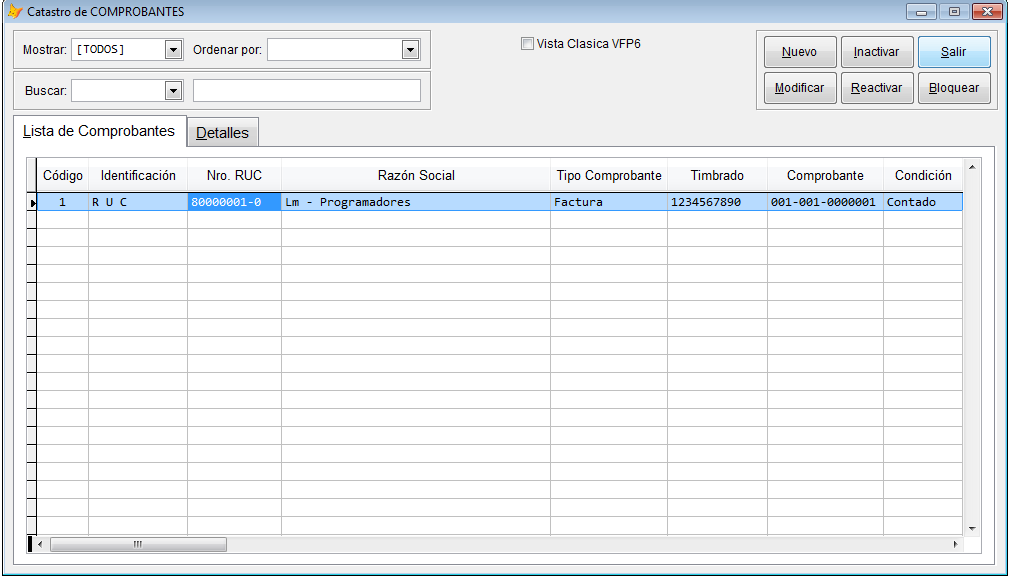Screen dimensions: 1009x578
Task: Click the Salir button to exit
Action: [x=953, y=52]
